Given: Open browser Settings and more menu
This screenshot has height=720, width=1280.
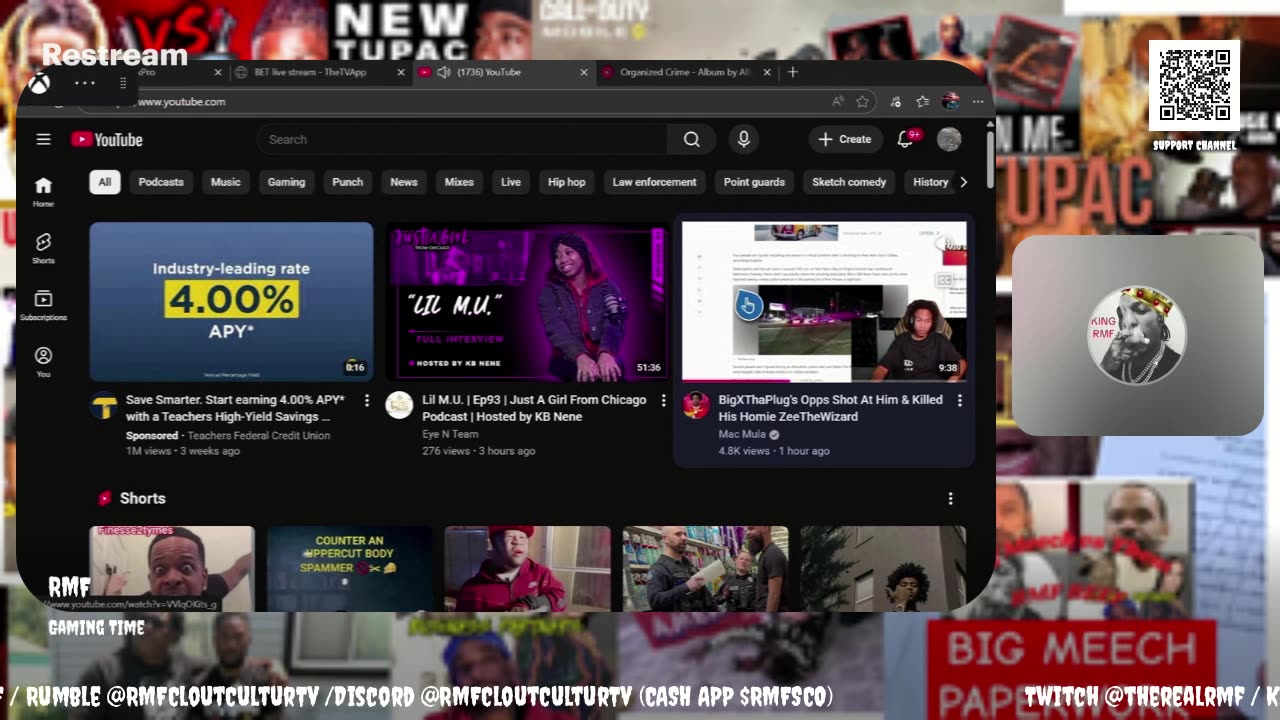Looking at the screenshot, I should pyautogui.click(x=978, y=102).
